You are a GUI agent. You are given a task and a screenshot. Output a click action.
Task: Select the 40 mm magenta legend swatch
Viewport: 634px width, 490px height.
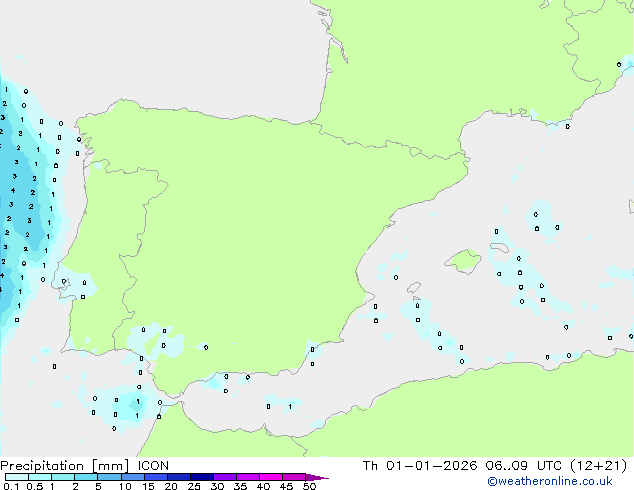[271, 477]
